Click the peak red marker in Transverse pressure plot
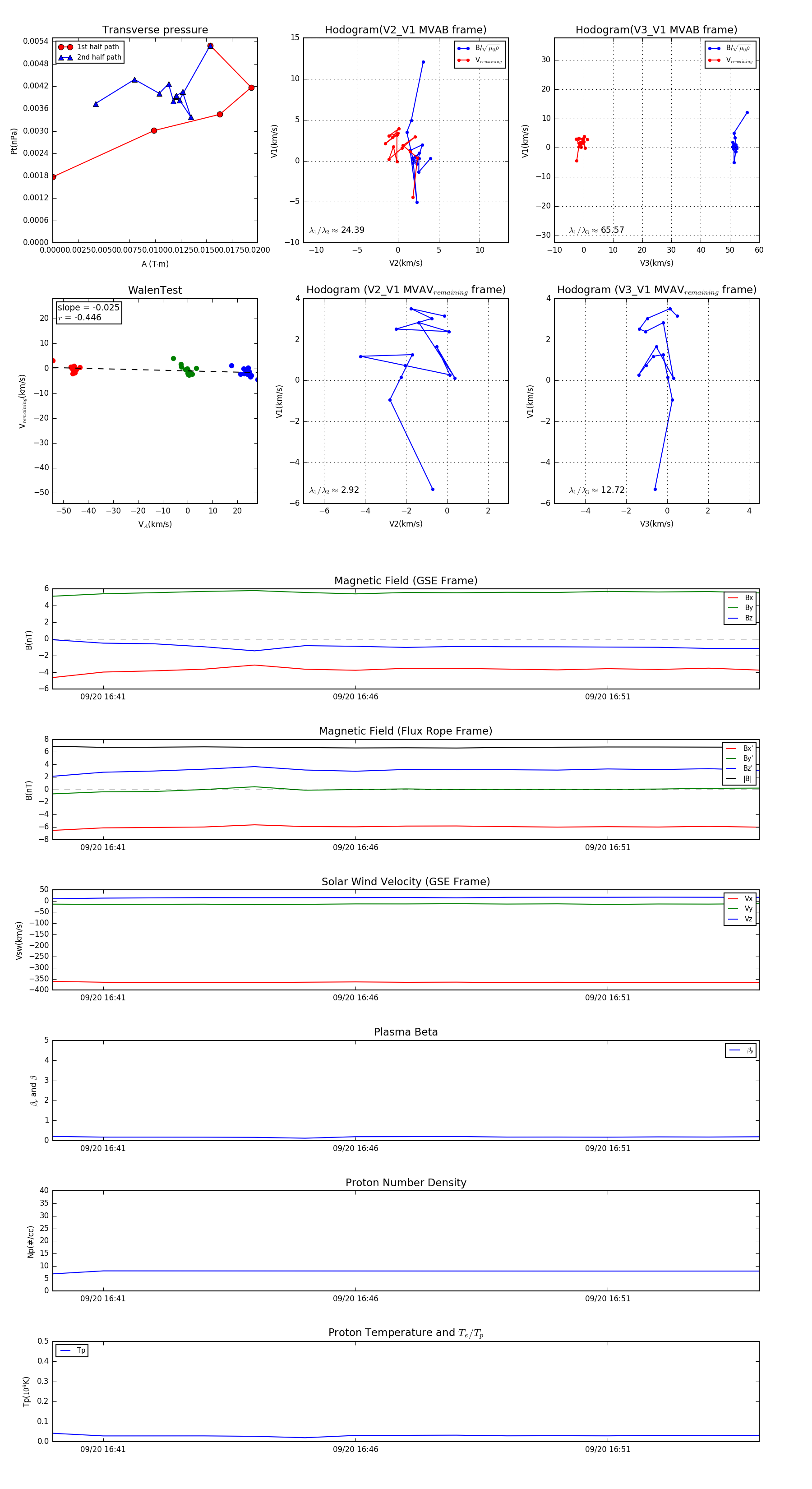Screen dimensions: 812x1489 point(210,46)
